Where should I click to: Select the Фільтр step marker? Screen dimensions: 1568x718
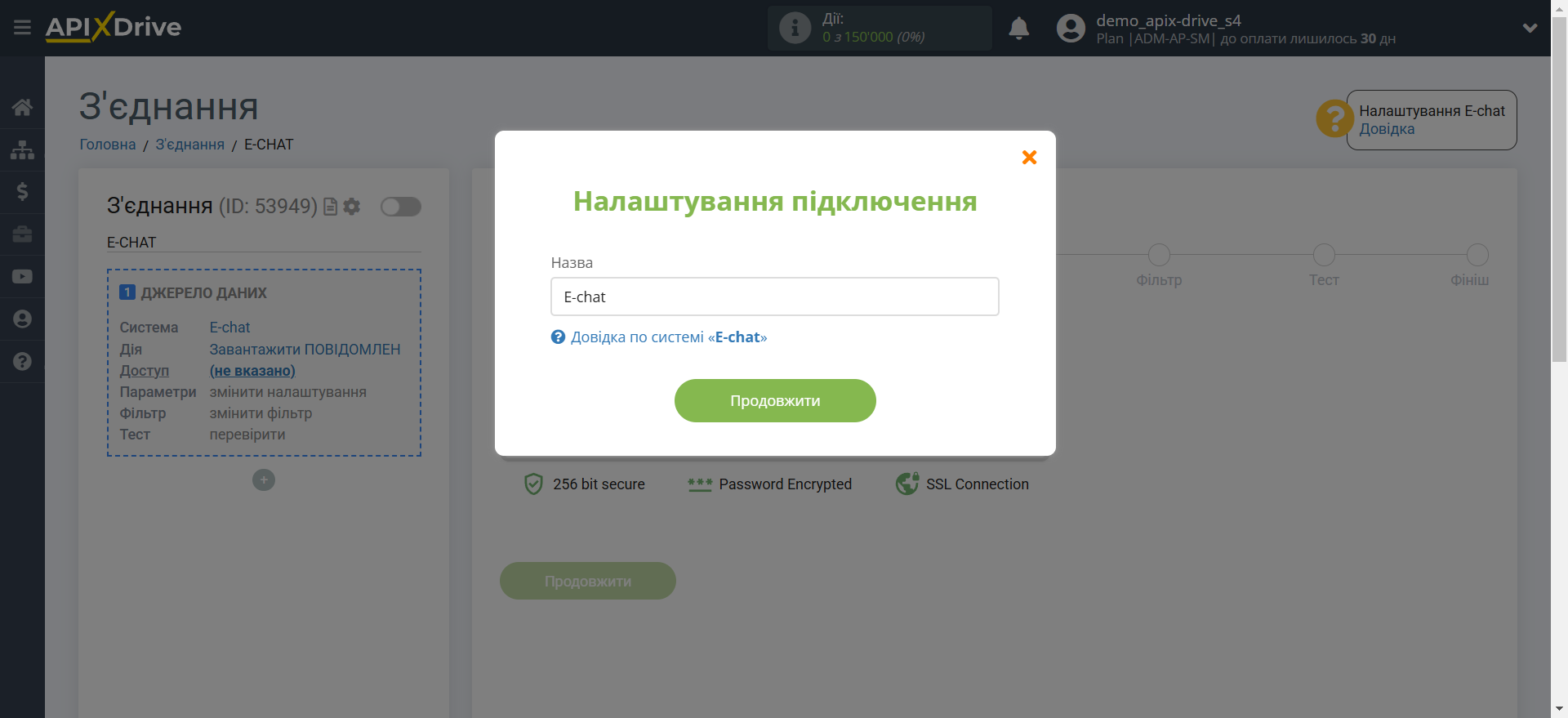(1159, 255)
